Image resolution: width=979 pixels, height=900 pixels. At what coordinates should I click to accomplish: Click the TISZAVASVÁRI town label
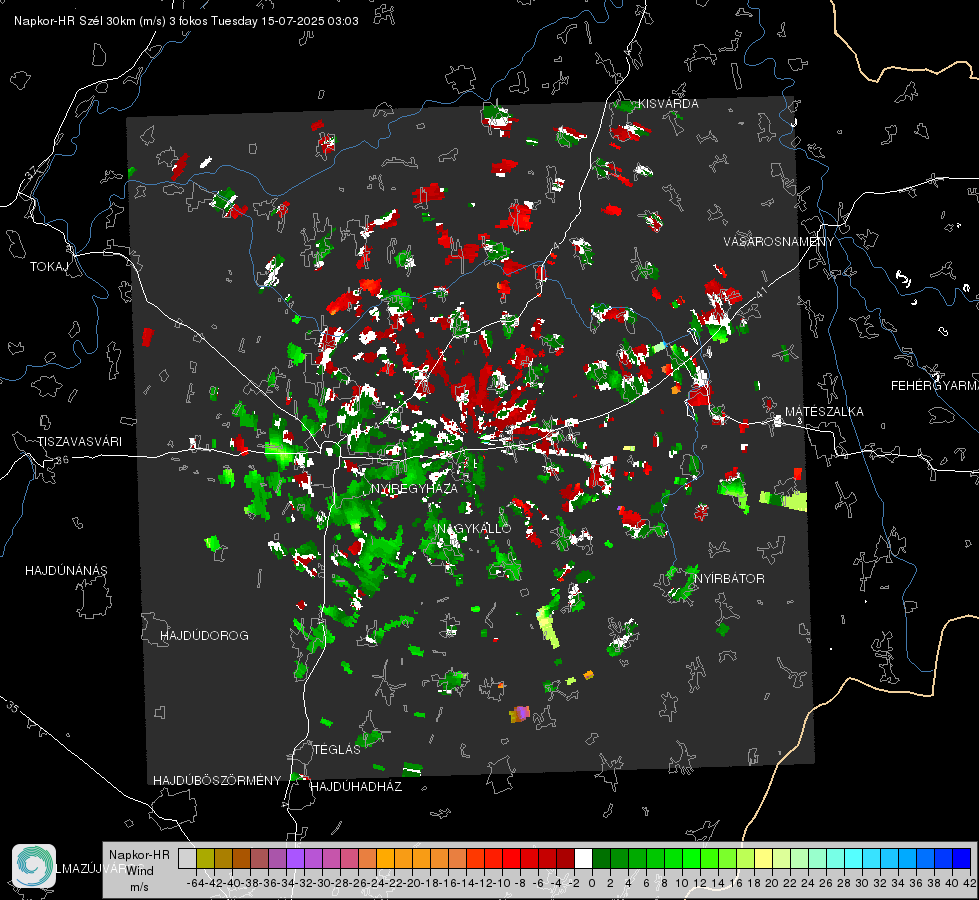pos(79,442)
